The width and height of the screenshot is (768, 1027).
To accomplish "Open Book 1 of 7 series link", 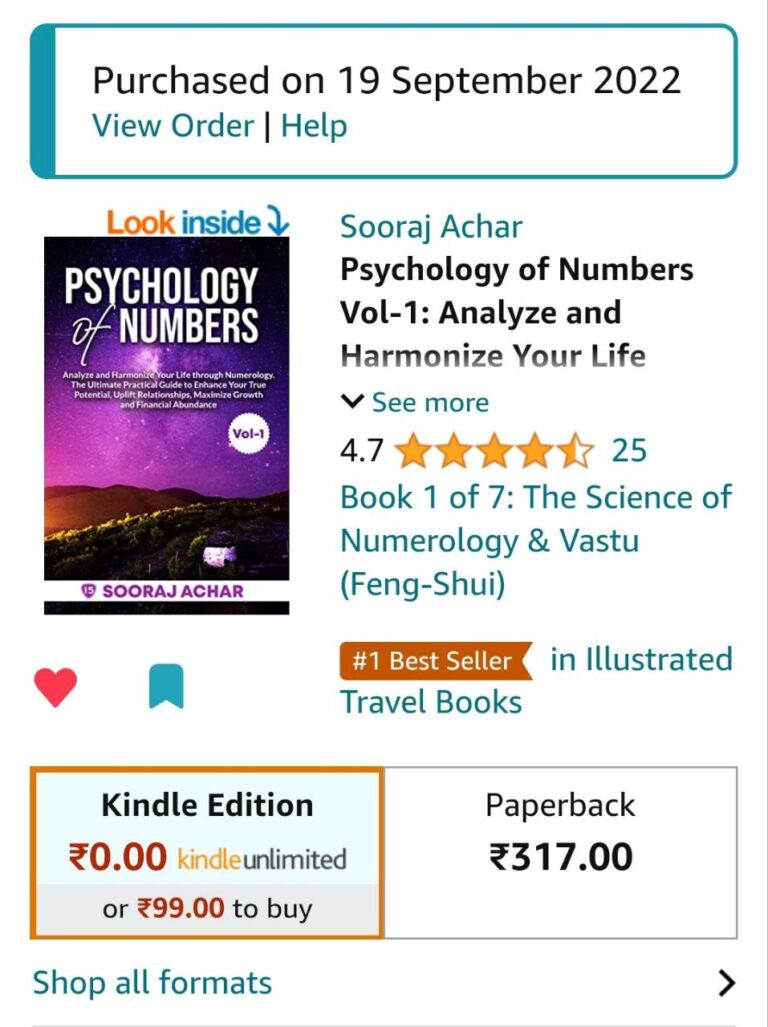I will [536, 541].
